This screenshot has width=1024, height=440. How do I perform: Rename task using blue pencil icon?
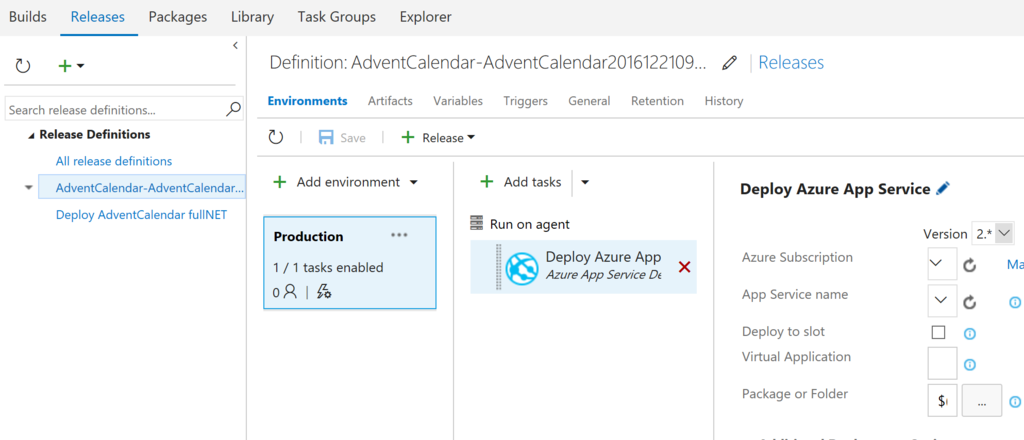pyautogui.click(x=943, y=188)
